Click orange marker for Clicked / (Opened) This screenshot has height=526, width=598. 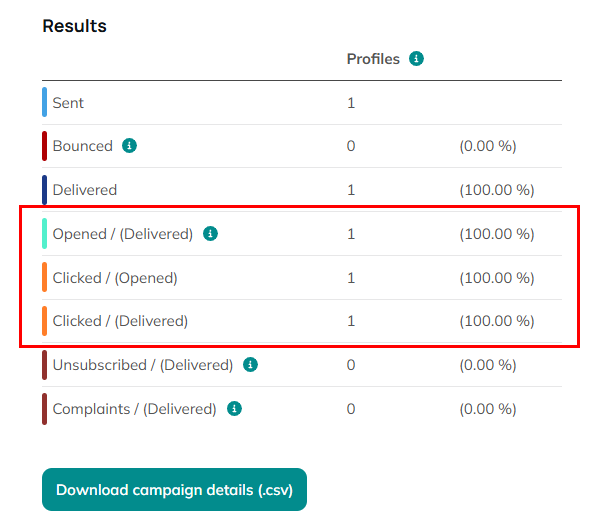[44, 277]
